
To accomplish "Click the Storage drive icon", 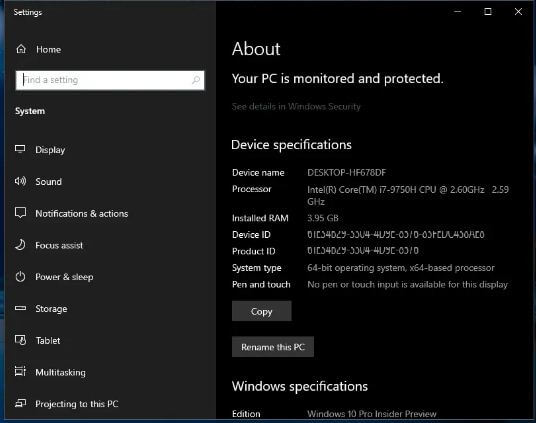I will tap(20, 308).
